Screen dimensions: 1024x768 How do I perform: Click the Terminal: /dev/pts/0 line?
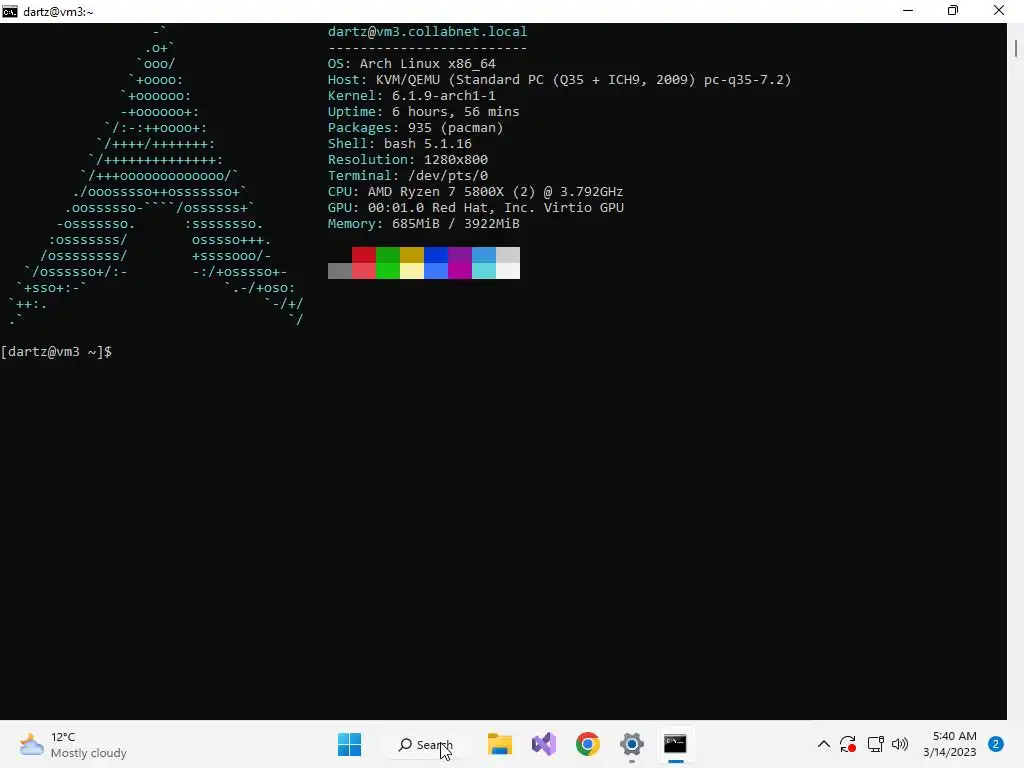tap(408, 176)
